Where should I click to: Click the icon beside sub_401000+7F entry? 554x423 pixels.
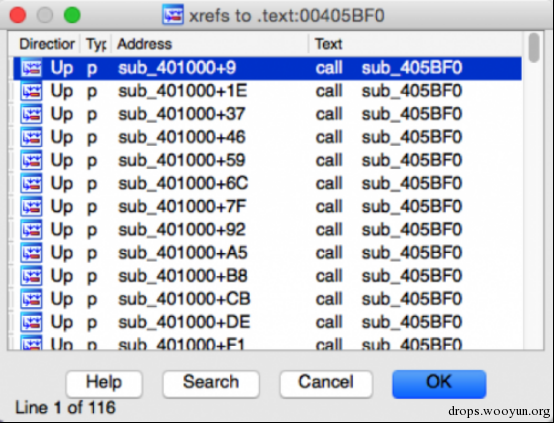click(x=31, y=207)
